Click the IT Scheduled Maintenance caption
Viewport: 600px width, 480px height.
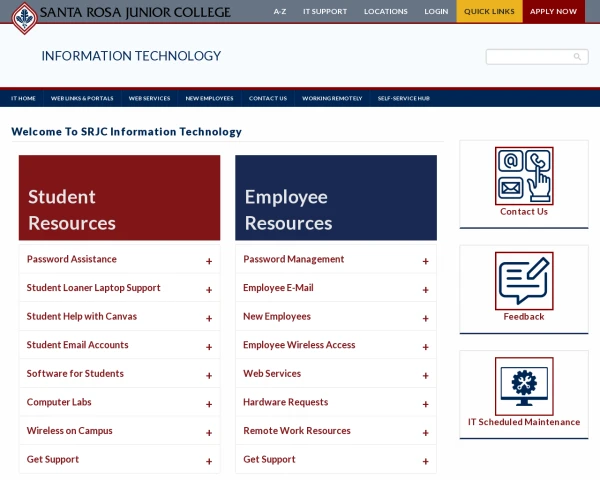pyautogui.click(x=524, y=422)
